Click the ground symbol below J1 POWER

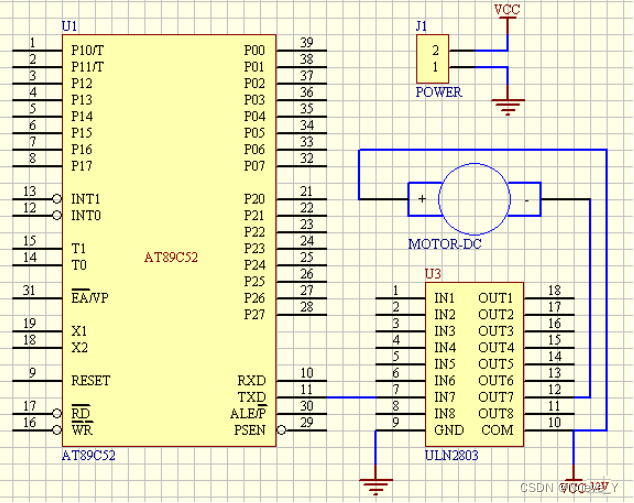coord(508,108)
